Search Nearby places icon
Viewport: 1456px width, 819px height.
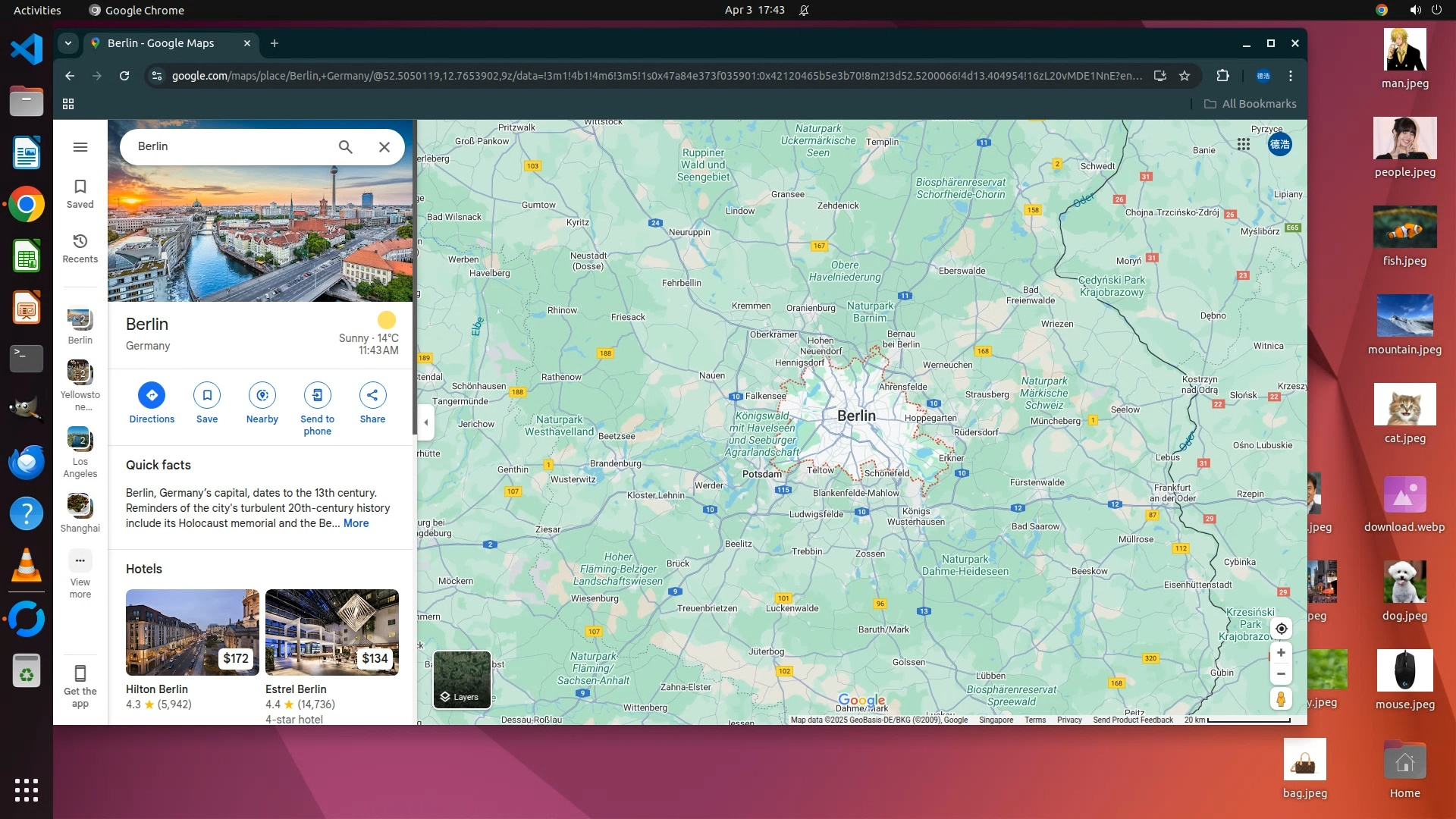[x=262, y=395]
